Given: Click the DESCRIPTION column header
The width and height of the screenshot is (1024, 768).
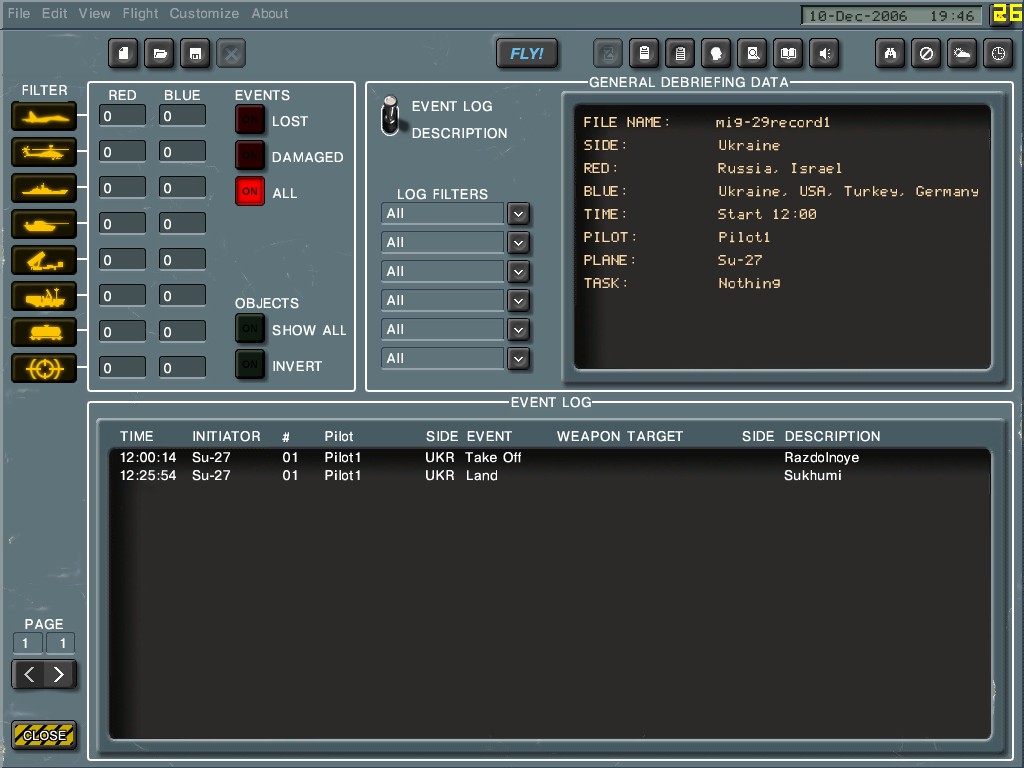Looking at the screenshot, I should [832, 436].
